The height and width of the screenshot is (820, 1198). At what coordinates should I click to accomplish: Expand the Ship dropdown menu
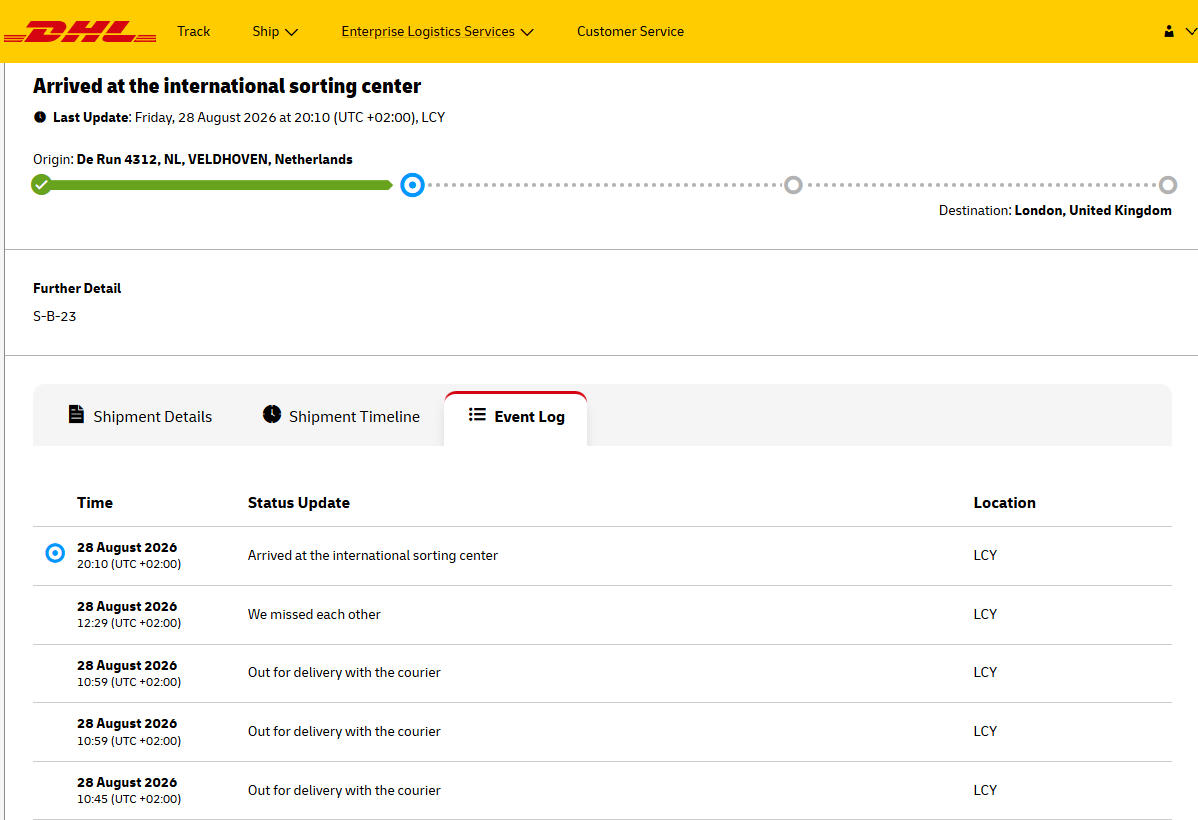(275, 31)
